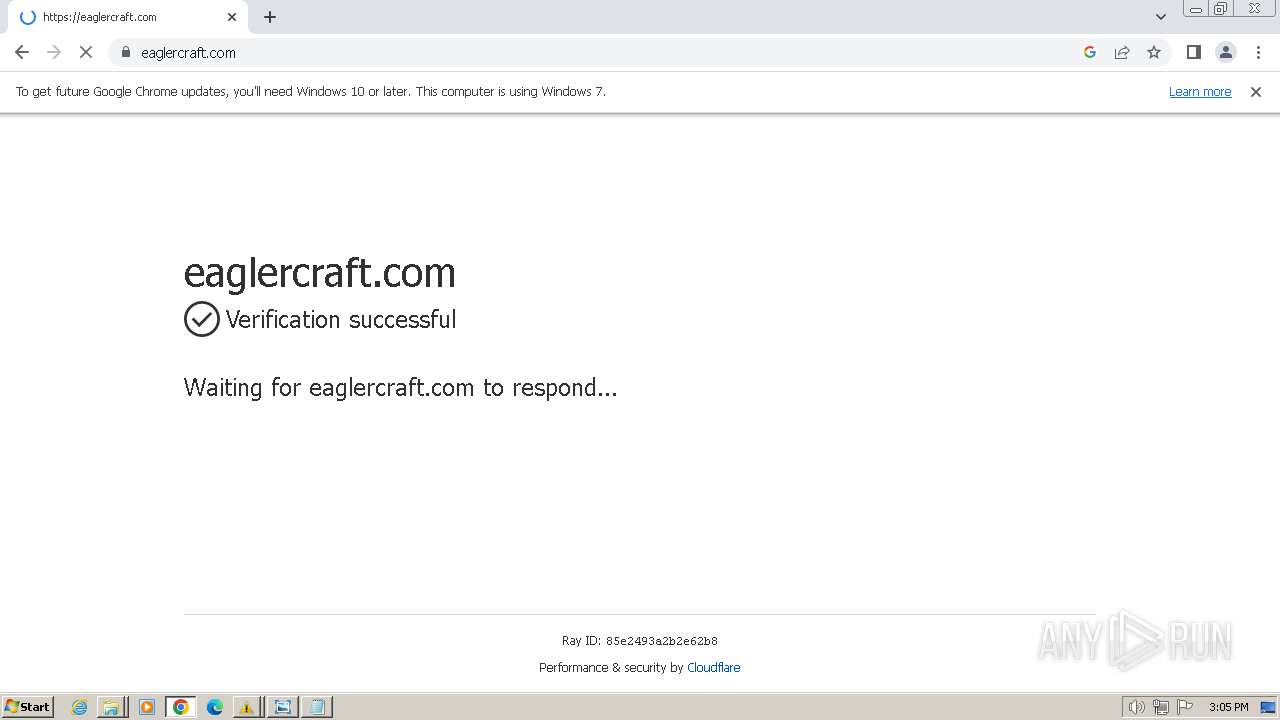The width and height of the screenshot is (1280, 720).
Task: Share this page using the share icon
Action: (x=1122, y=52)
